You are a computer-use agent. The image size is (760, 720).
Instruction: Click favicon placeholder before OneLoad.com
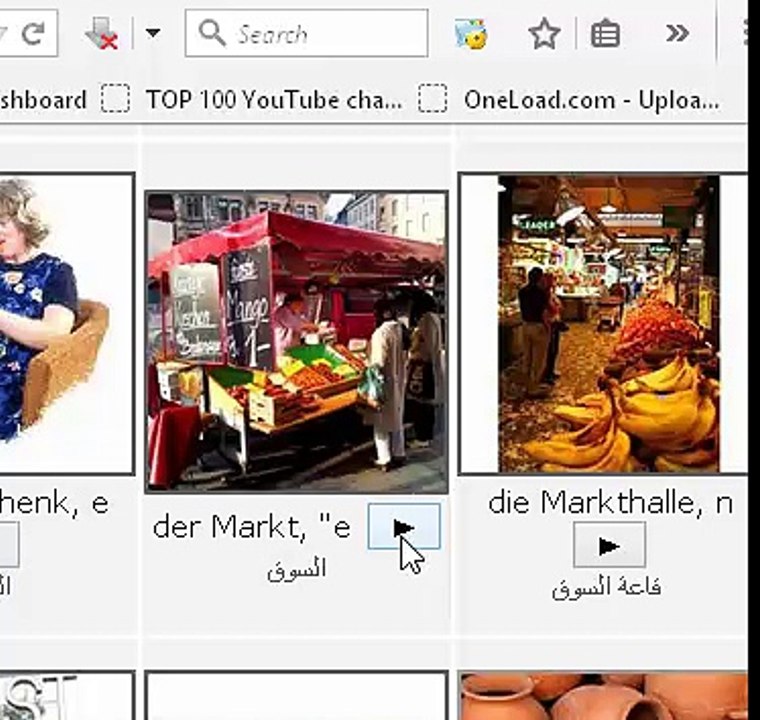tap(432, 98)
